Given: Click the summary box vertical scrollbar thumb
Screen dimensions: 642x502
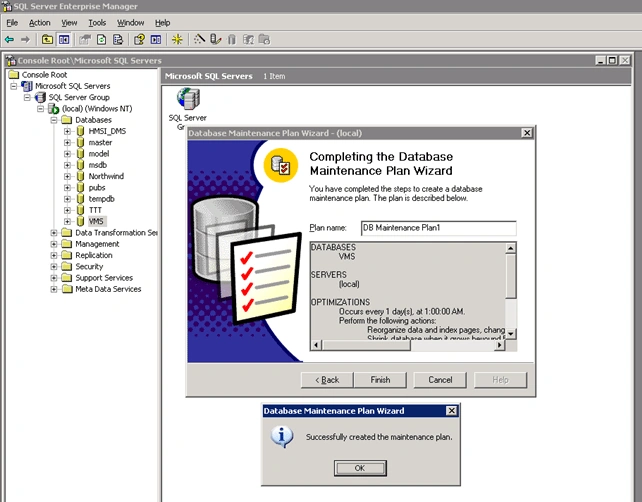Looking at the screenshot, I should 511,276.
